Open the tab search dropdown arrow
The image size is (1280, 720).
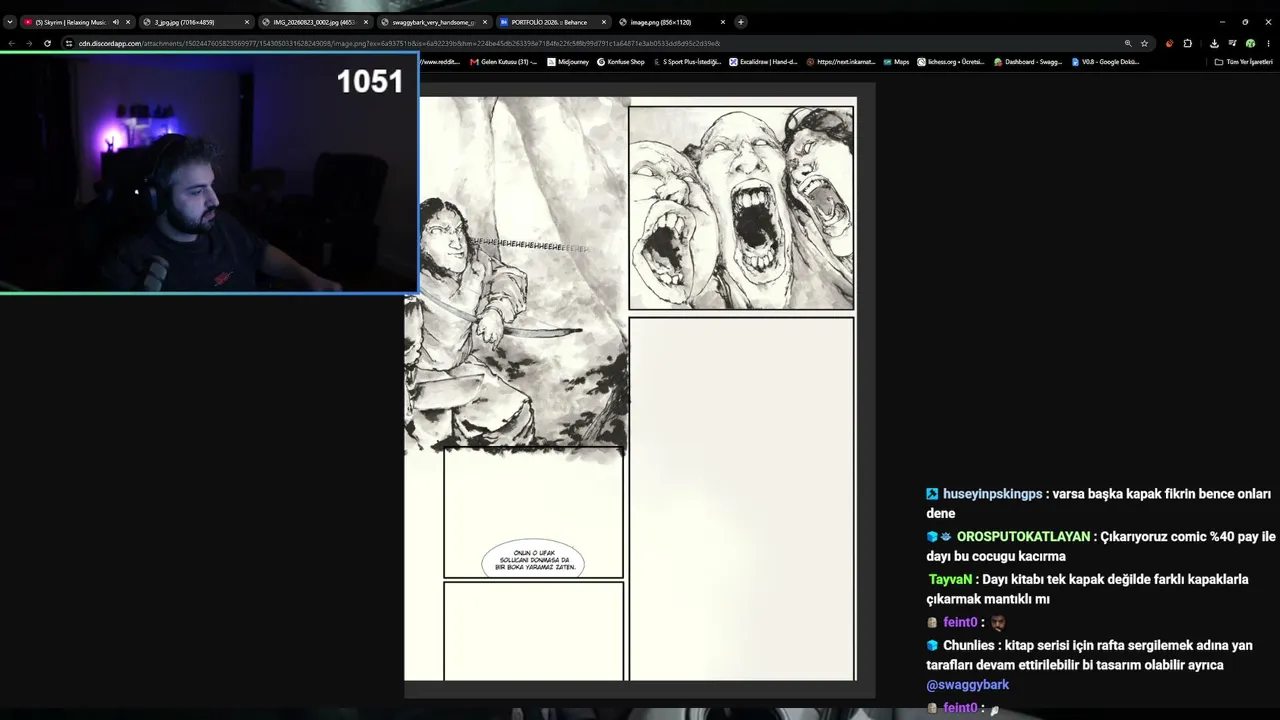[x=10, y=22]
